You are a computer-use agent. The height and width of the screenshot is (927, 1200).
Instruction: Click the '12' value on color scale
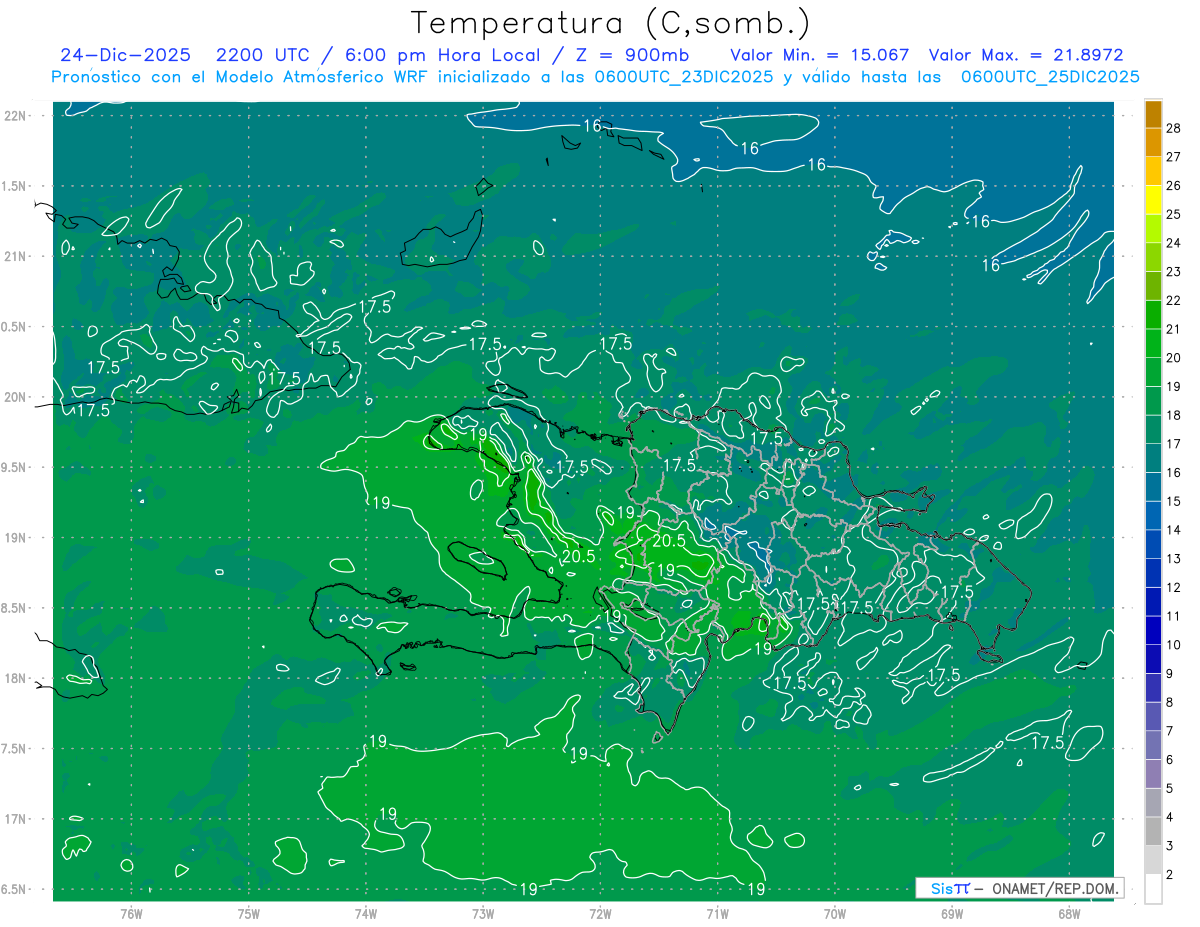tap(1174, 588)
